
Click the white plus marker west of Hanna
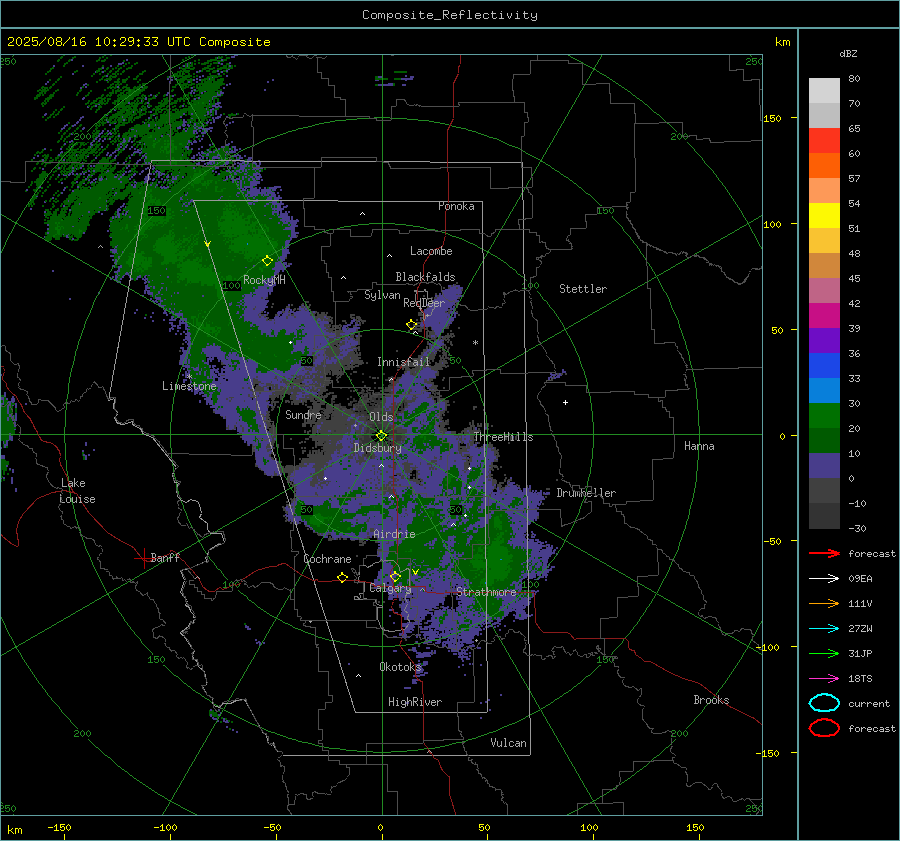[x=565, y=402]
